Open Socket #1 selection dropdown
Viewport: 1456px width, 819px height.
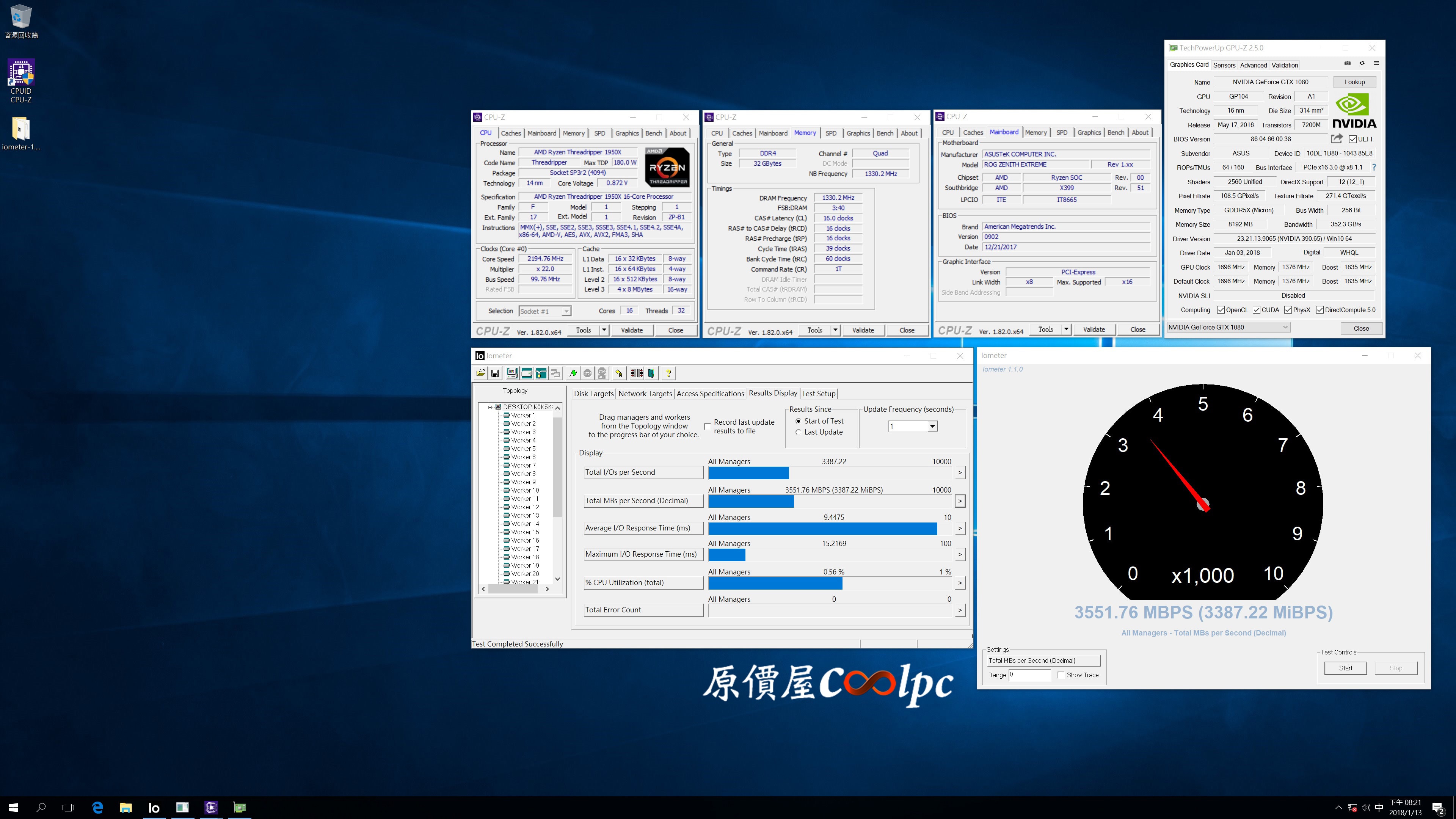tap(566, 311)
